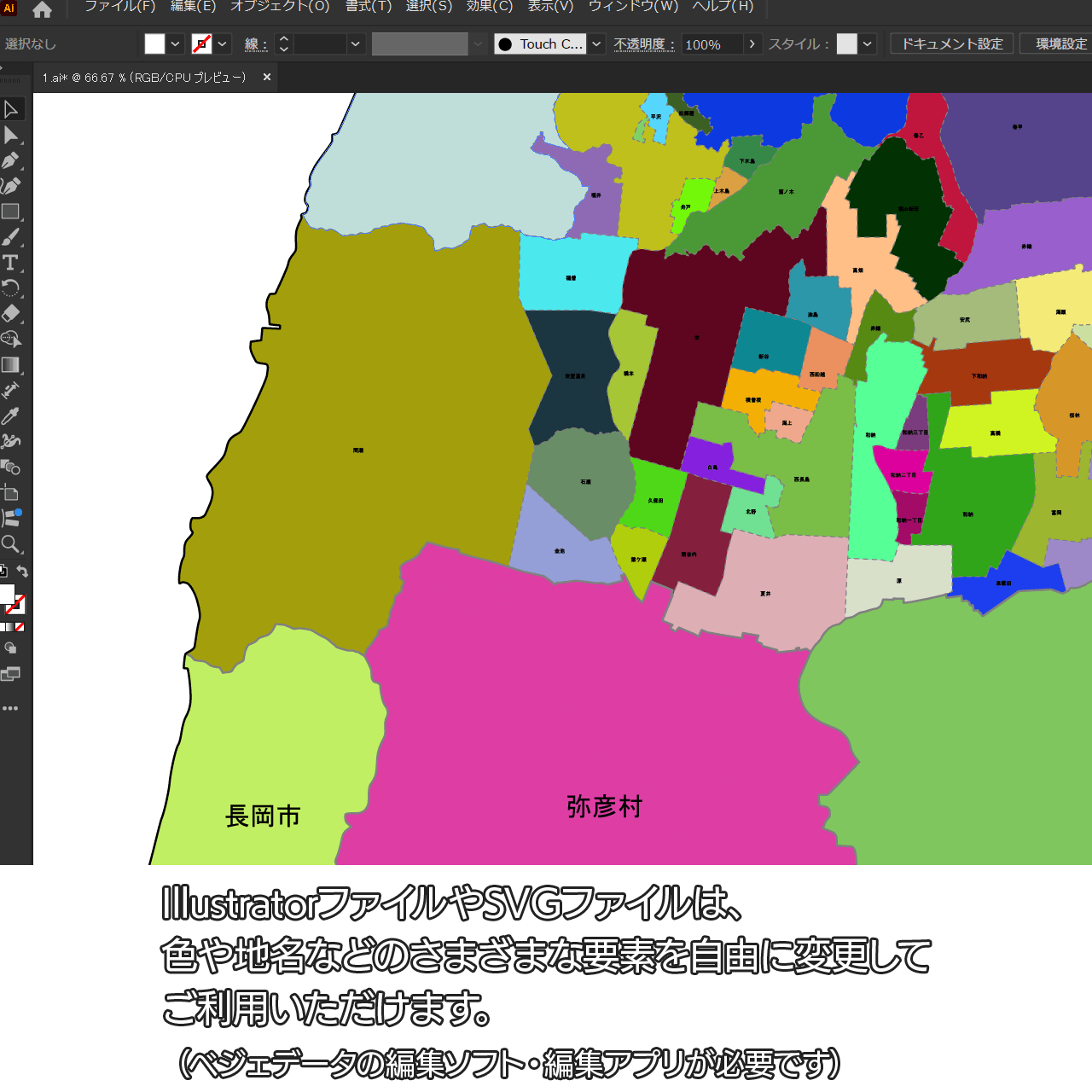Pick the Rectangle tool
Viewport: 1092px width, 1092px height.
pyautogui.click(x=11, y=212)
